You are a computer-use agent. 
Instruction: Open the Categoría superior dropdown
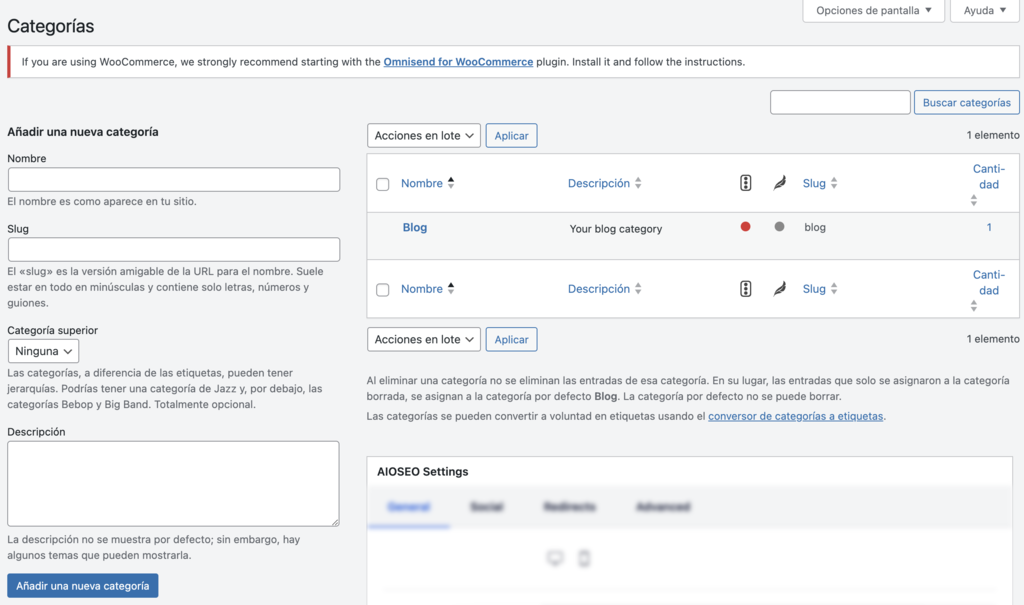coord(43,351)
